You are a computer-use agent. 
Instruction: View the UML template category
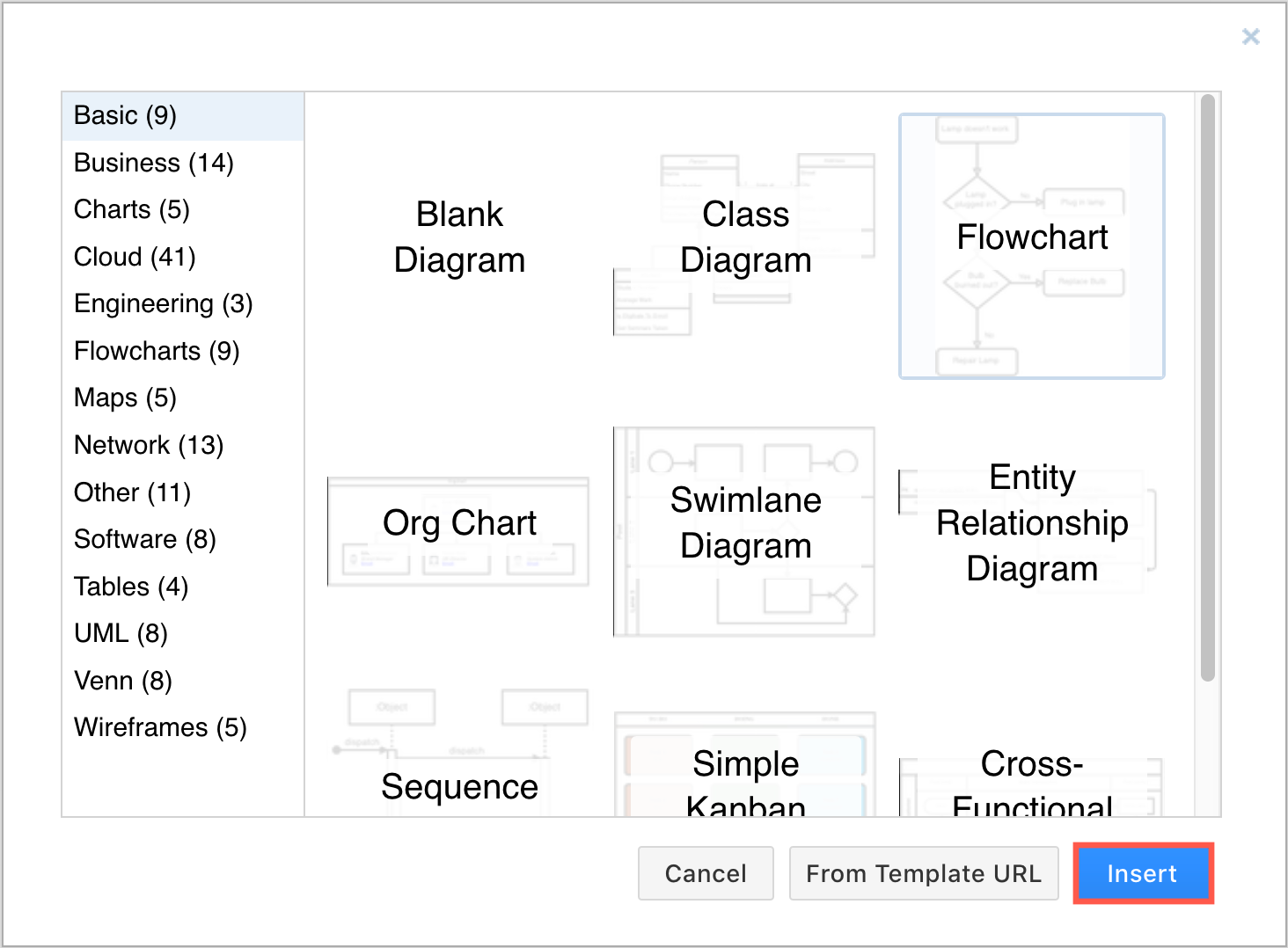click(x=121, y=633)
